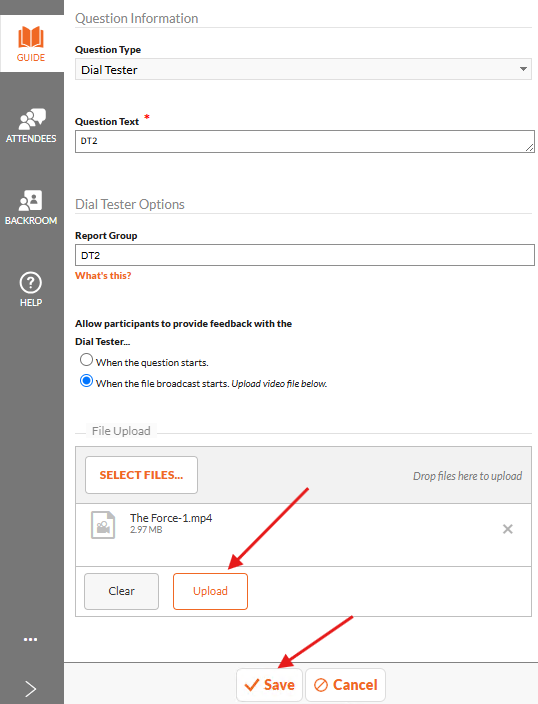Remove The Force-1.mp4 with the X icon
The image size is (538, 704).
507,529
